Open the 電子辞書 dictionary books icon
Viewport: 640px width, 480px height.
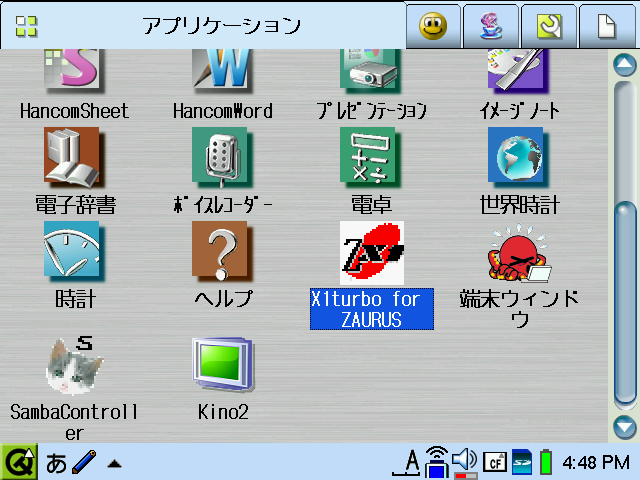(x=74, y=157)
